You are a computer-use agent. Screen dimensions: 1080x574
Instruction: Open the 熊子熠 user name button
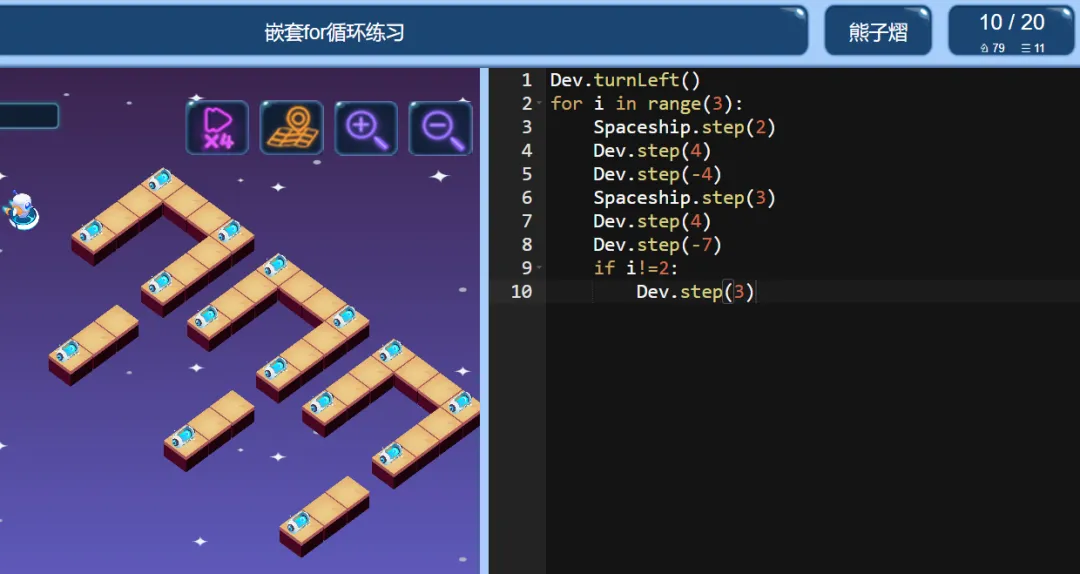coord(878,32)
